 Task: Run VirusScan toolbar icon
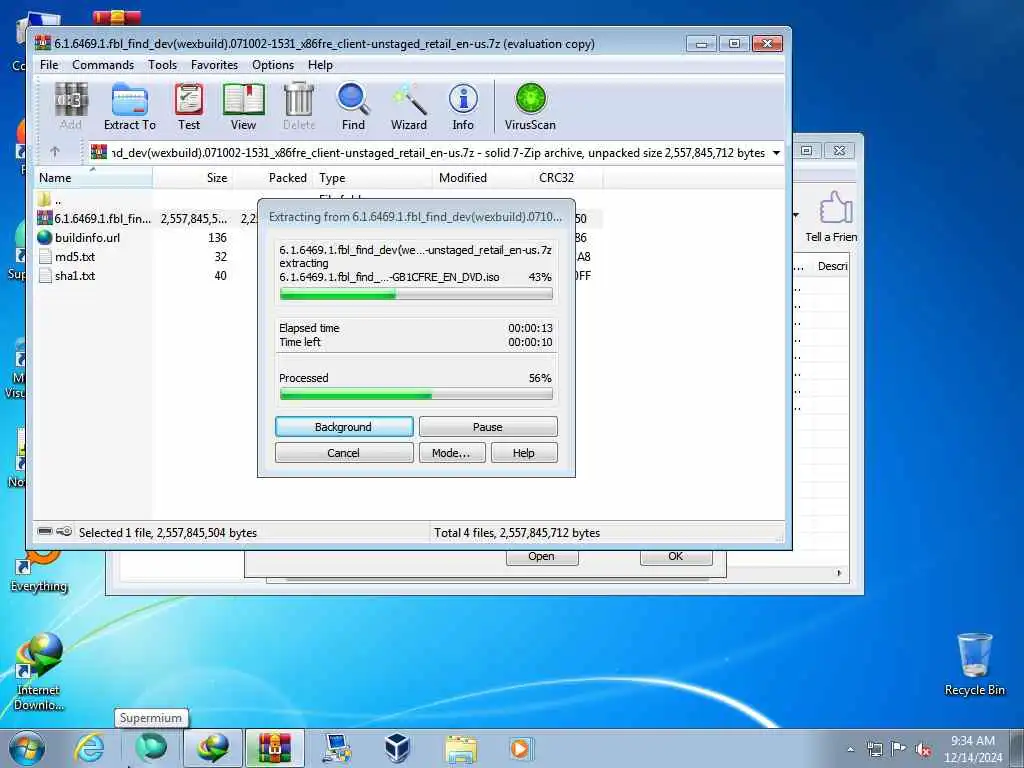pyautogui.click(x=530, y=107)
